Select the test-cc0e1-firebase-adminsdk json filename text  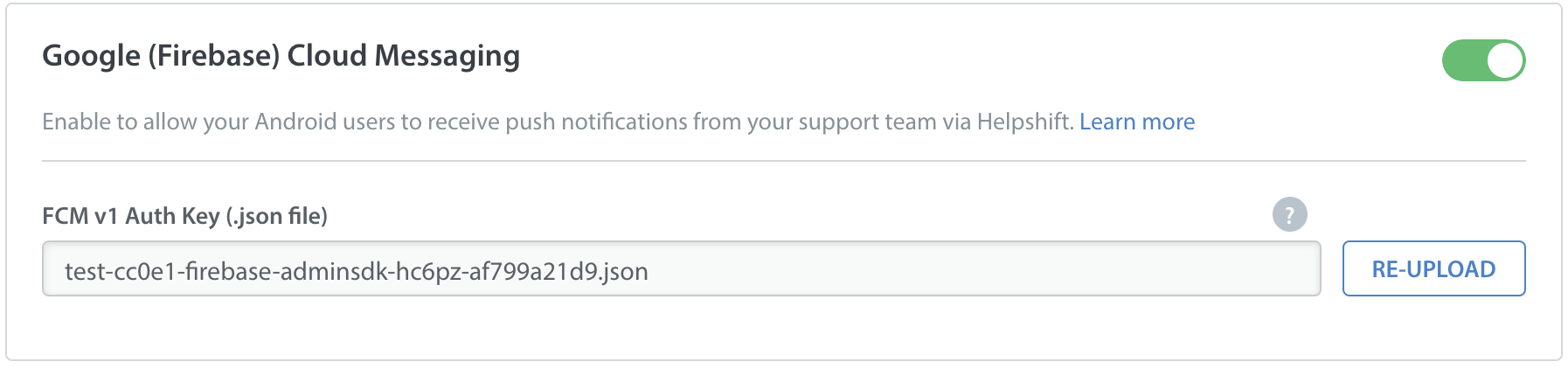(357, 271)
